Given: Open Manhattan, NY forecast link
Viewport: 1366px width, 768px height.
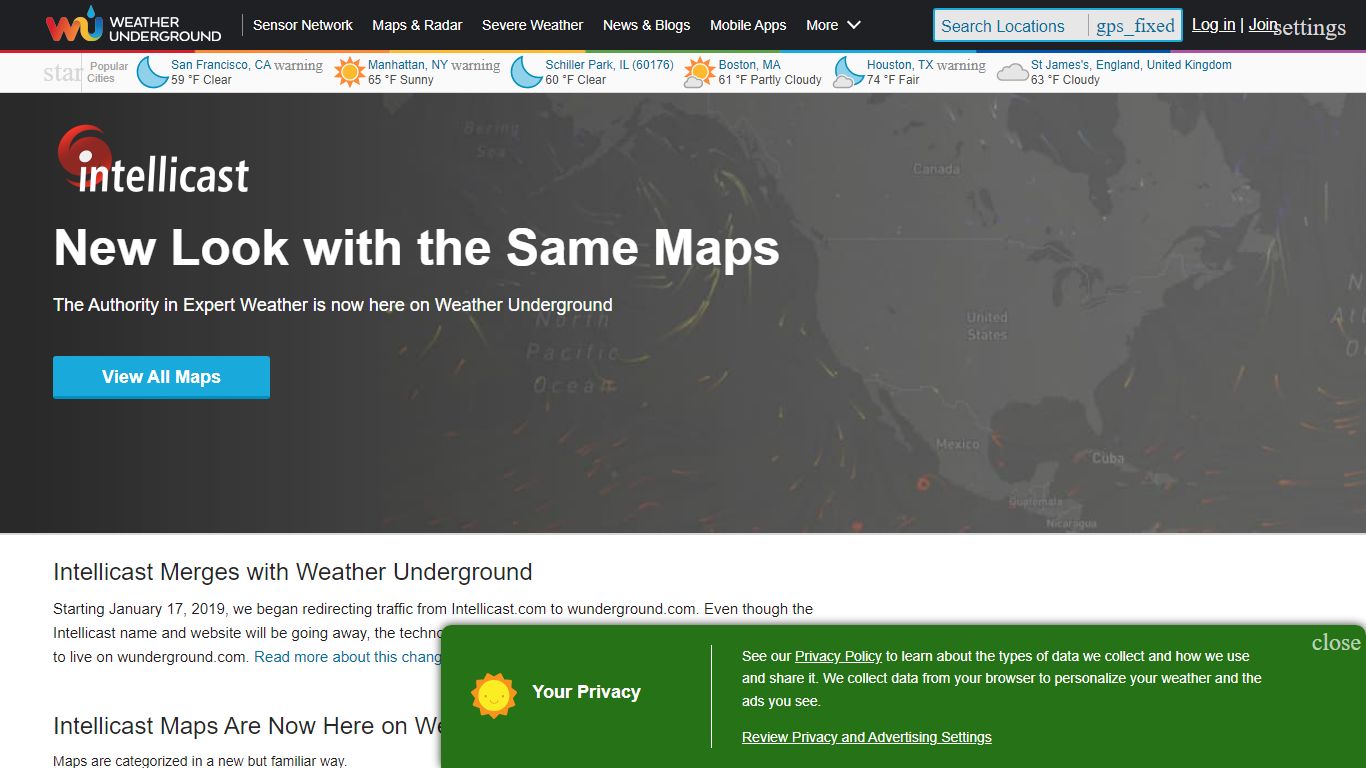Looking at the screenshot, I should 407,65.
